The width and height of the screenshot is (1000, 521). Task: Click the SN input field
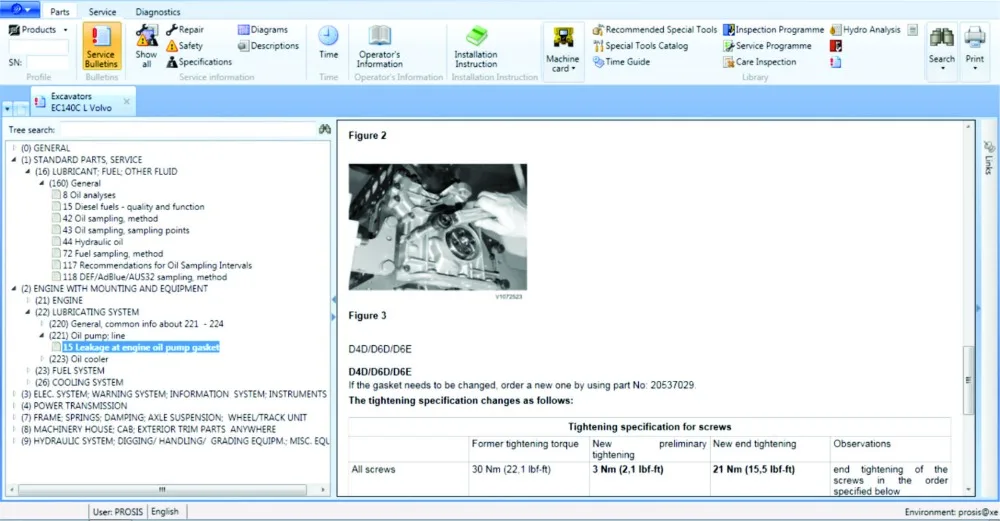click(47, 62)
